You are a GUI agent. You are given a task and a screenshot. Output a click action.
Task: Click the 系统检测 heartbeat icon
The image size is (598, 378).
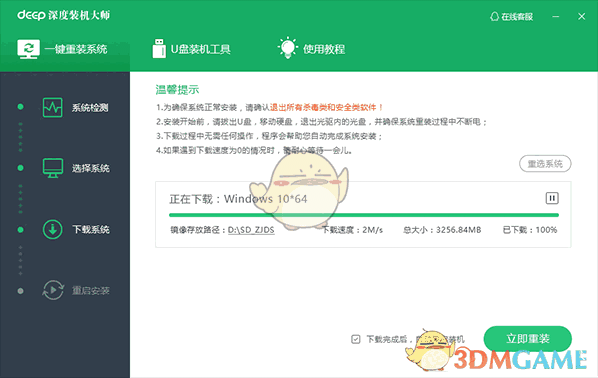(53, 108)
